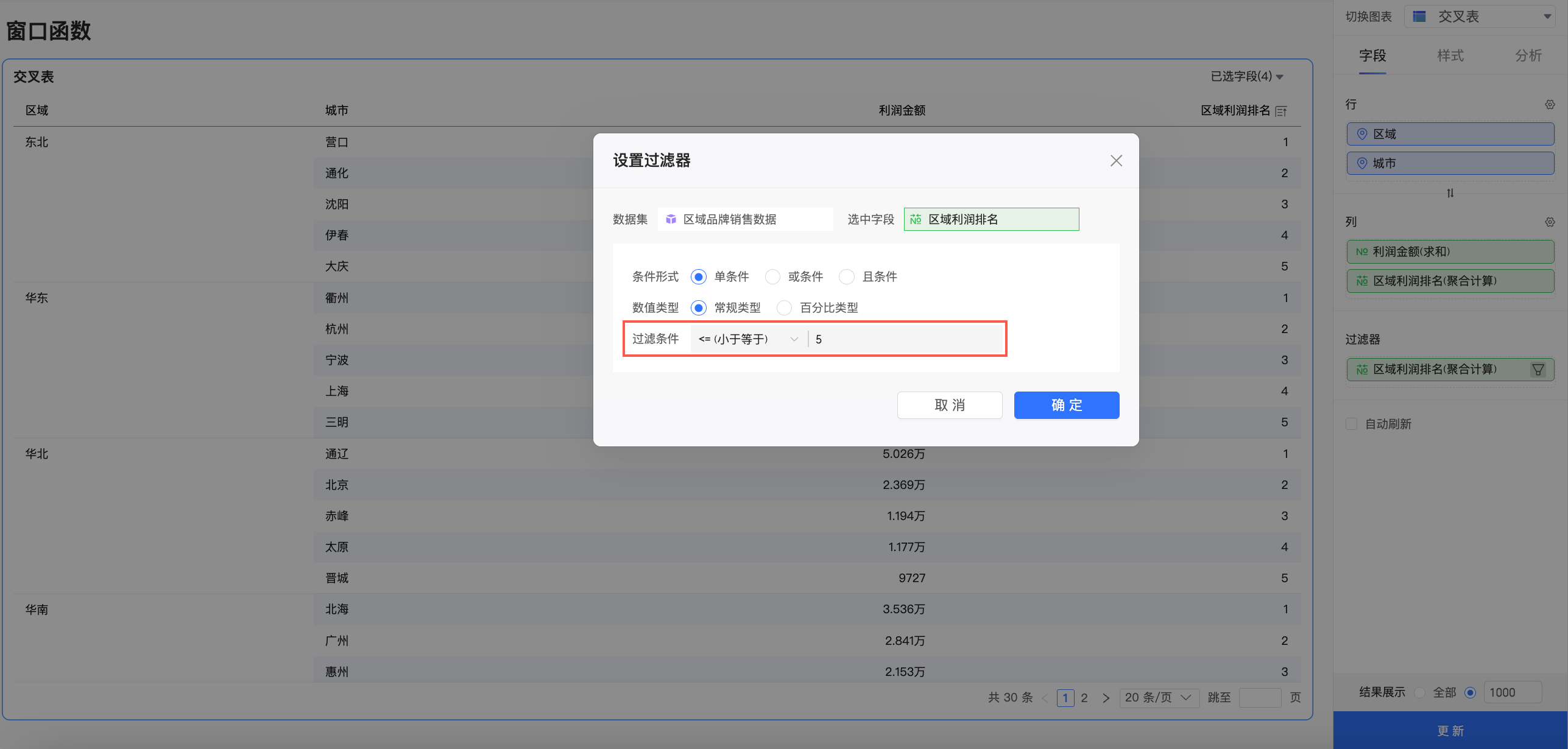Enable the 自动刷新 checkbox
Viewport: 1568px width, 749px height.
(x=1352, y=424)
